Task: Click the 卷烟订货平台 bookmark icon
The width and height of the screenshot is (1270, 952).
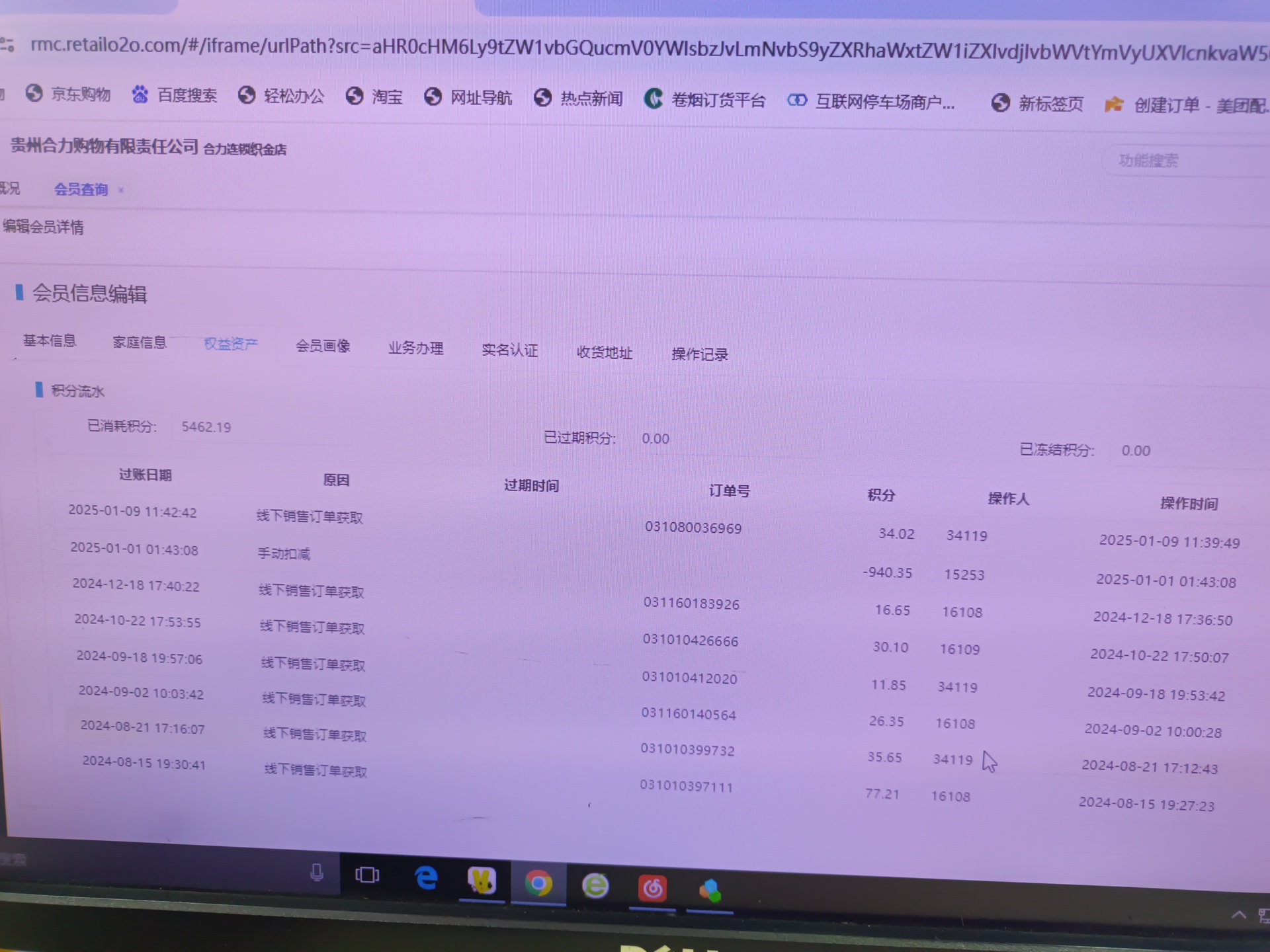Action: coord(654,99)
